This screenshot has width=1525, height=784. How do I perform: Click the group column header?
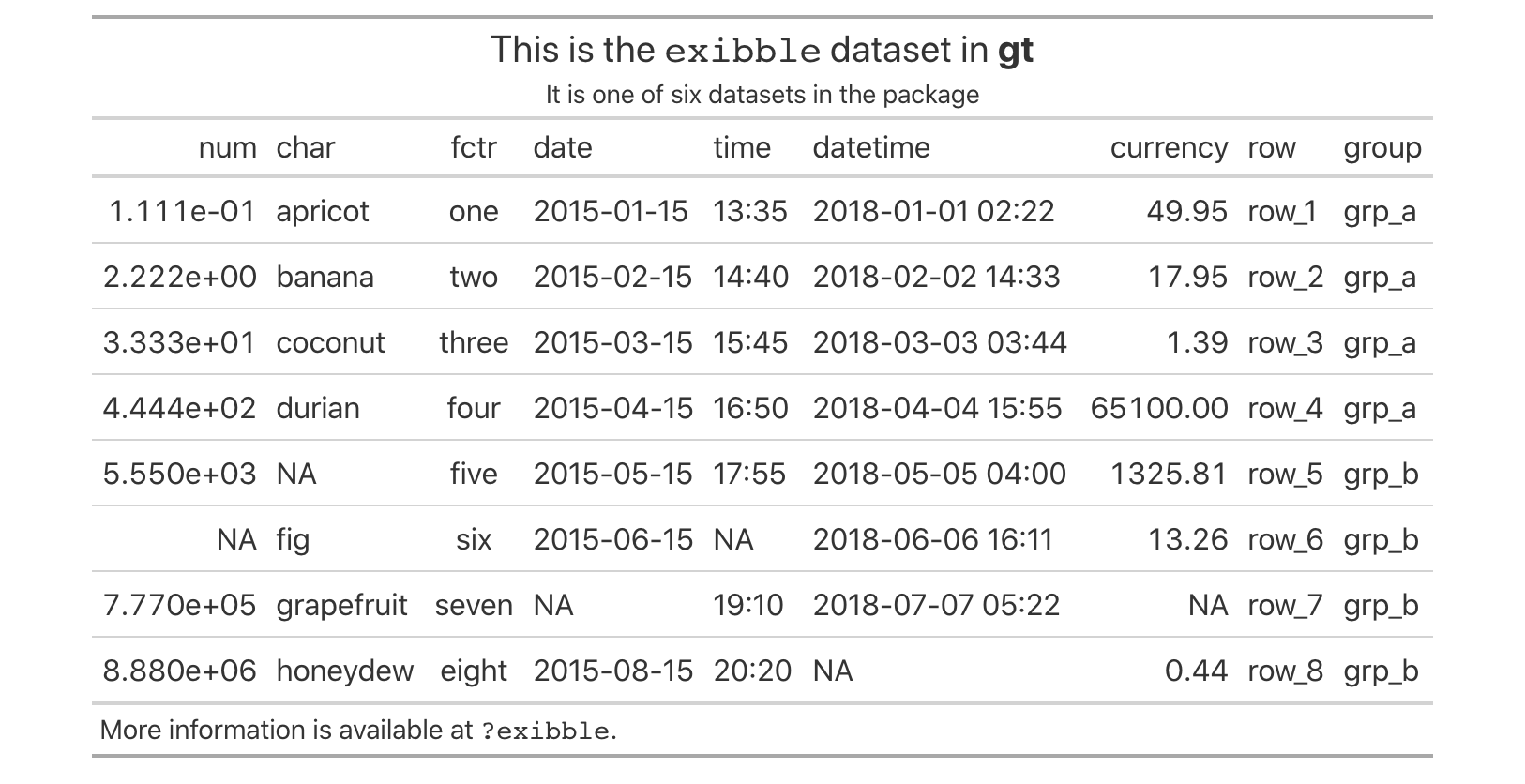pos(1382,147)
